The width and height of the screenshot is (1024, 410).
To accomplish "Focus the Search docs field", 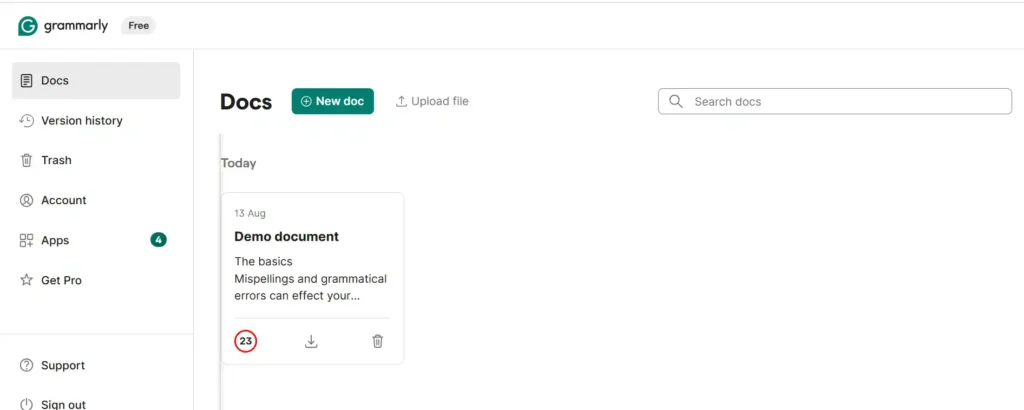I will tap(835, 101).
